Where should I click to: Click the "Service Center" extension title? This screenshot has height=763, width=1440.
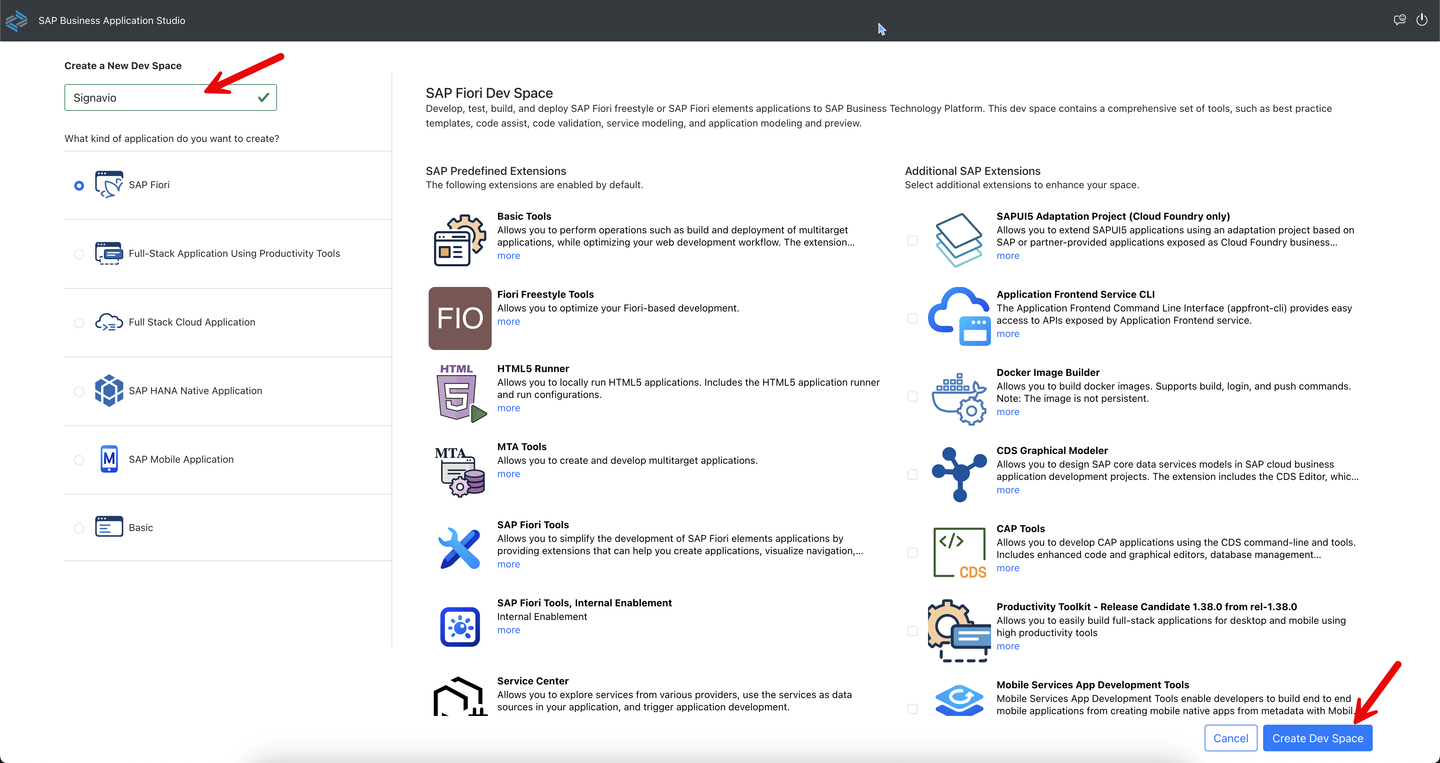click(x=533, y=681)
